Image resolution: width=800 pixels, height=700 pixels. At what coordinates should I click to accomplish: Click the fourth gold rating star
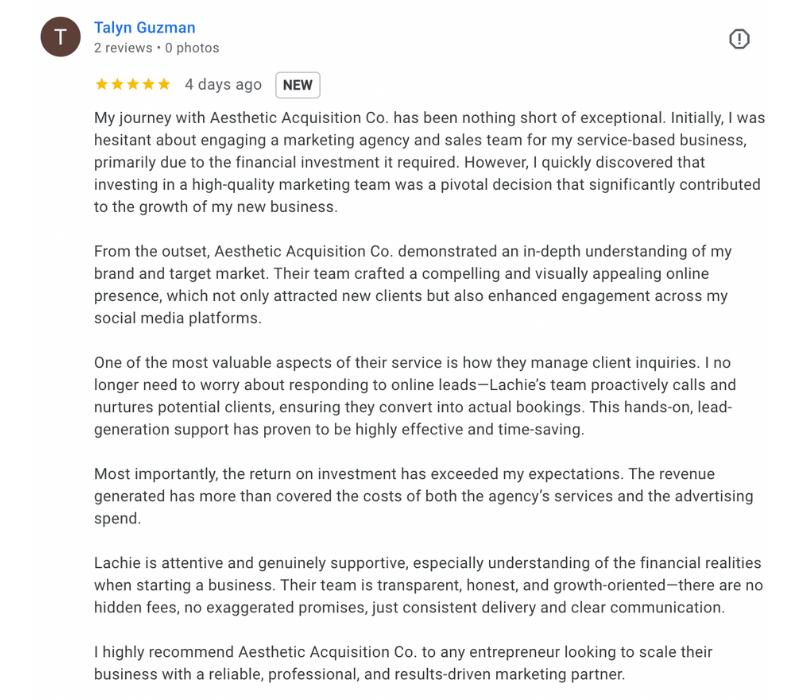point(148,84)
